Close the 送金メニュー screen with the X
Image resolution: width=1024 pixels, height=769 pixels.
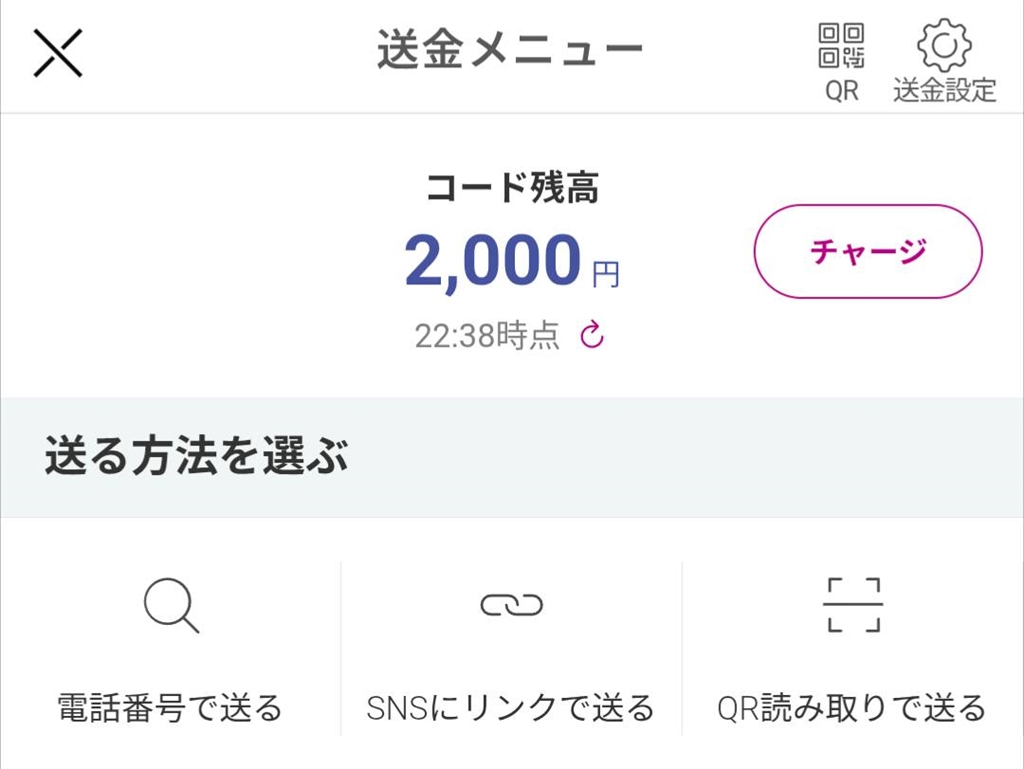tap(58, 53)
